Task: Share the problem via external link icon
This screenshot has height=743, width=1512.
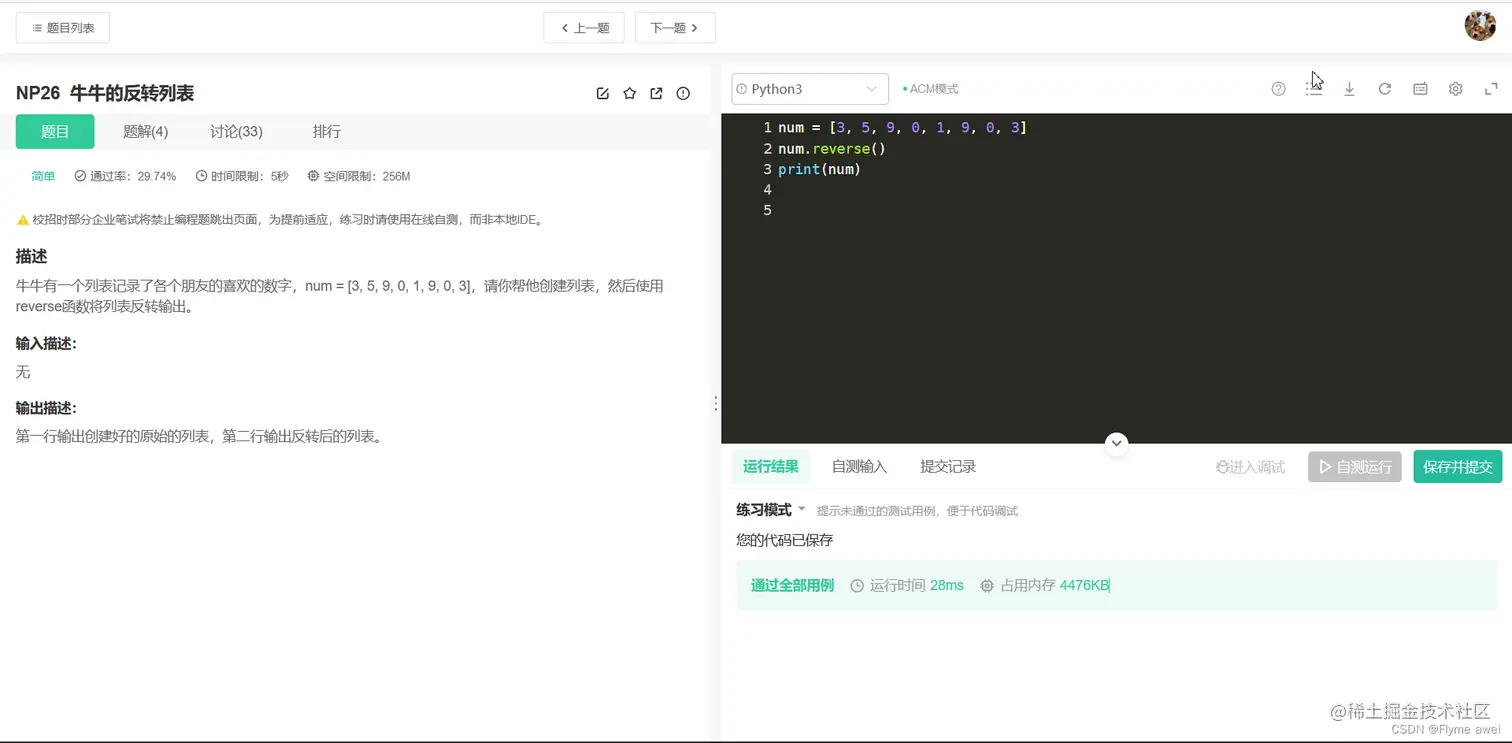Action: tap(656, 93)
